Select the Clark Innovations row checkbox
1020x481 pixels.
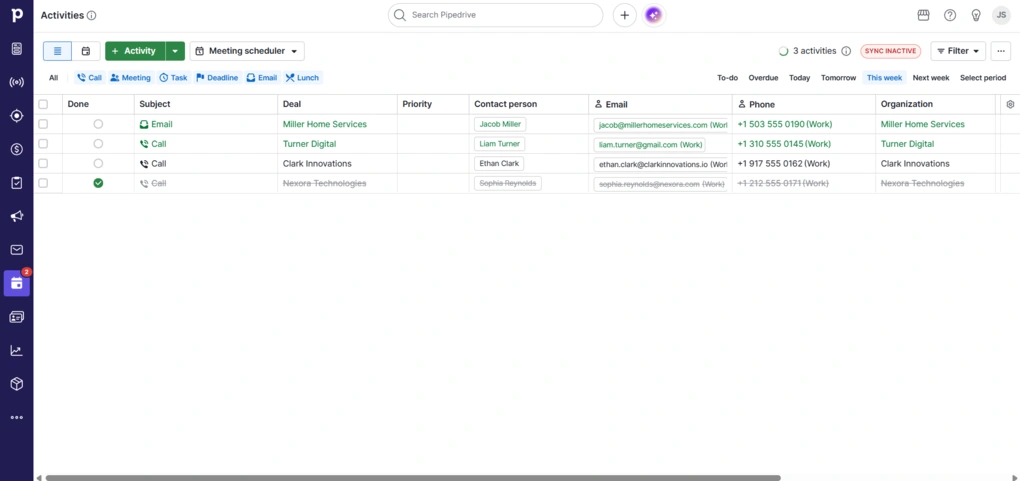[x=43, y=163]
